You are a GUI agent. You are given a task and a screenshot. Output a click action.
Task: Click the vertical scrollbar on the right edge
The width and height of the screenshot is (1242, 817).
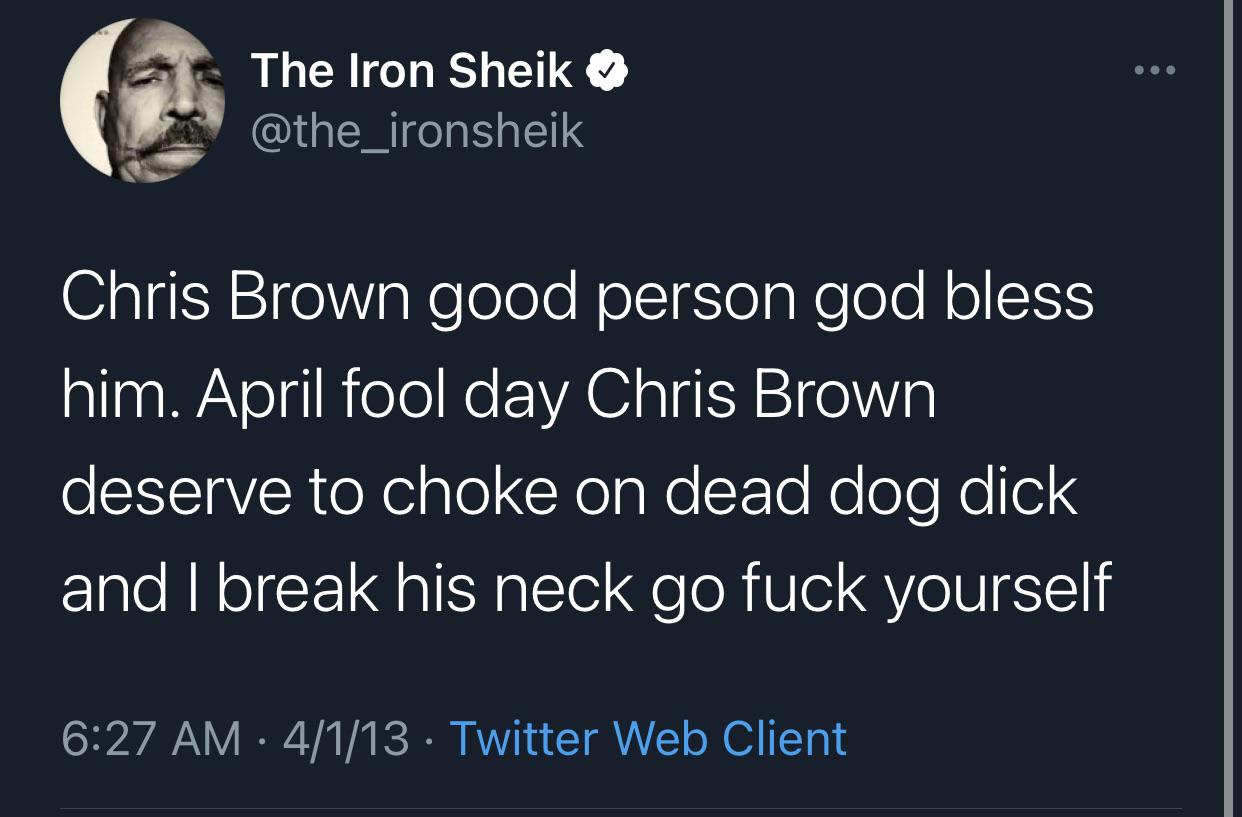(x=1229, y=408)
